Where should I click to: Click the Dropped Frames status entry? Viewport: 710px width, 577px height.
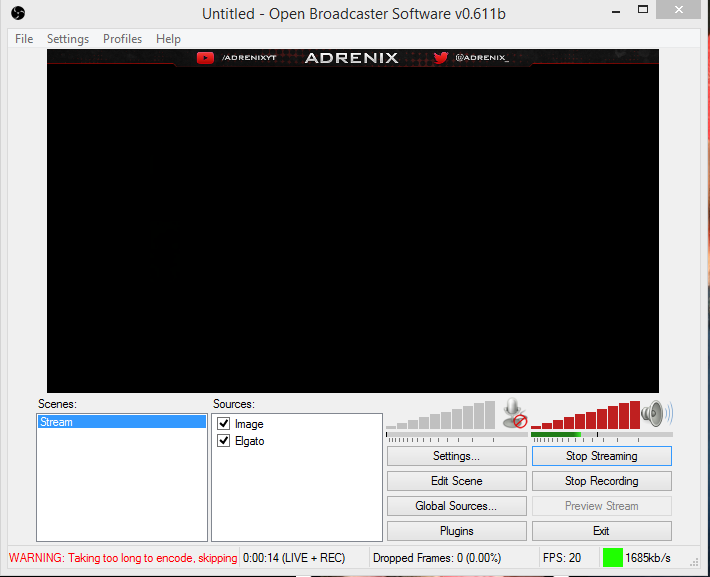pyautogui.click(x=437, y=558)
